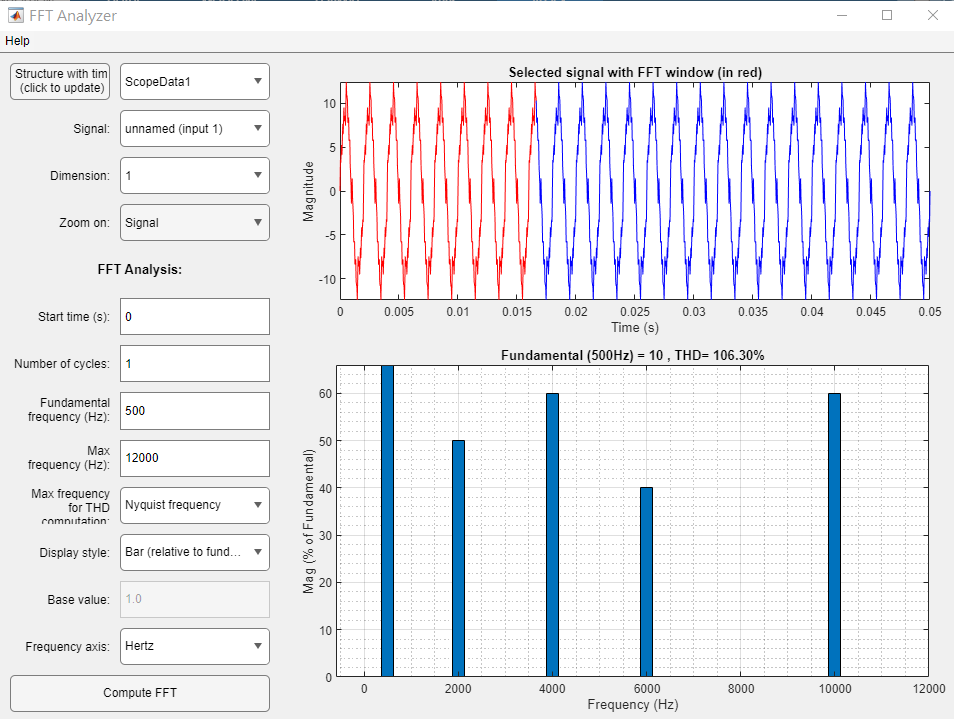Click the 'Signal:' label
This screenshot has width=954, height=719.
coord(91,129)
